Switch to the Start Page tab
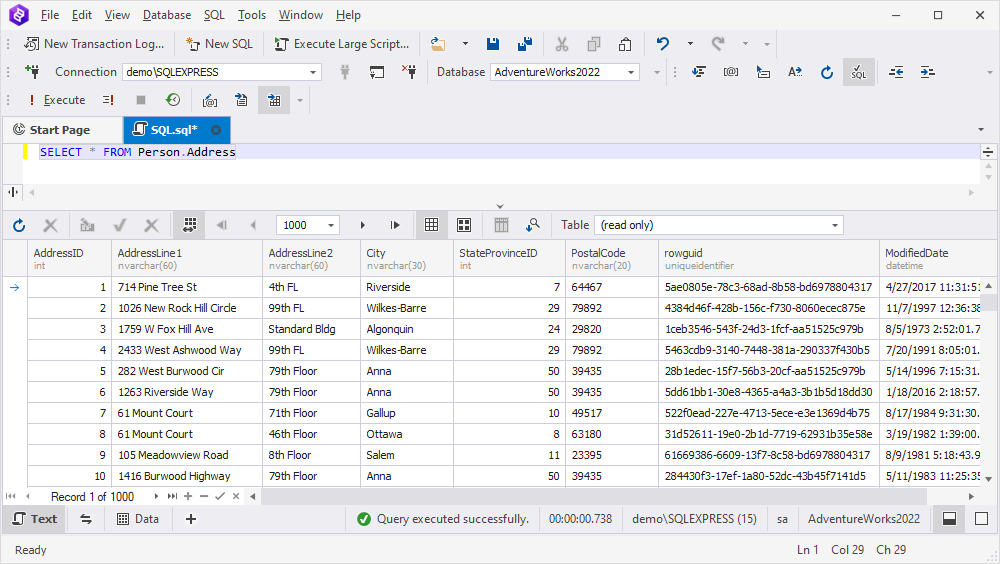The width and height of the screenshot is (1000, 564). [61, 130]
